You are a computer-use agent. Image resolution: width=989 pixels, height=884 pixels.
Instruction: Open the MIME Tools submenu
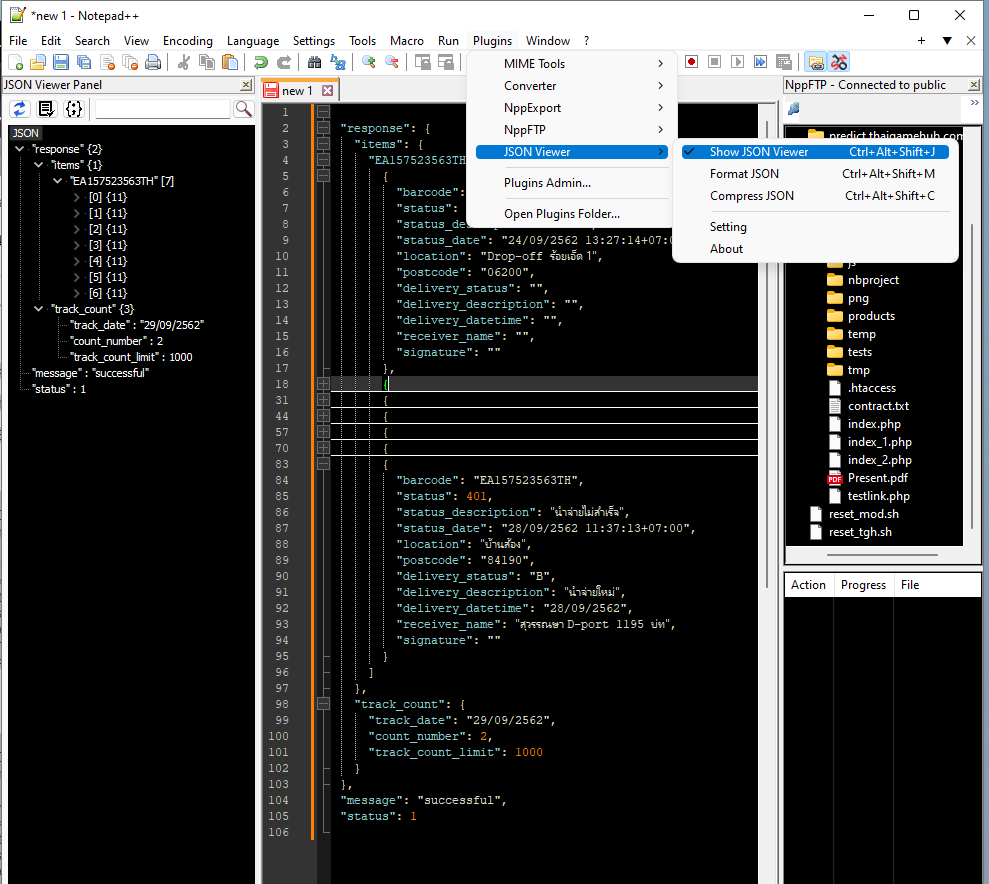(x=571, y=64)
